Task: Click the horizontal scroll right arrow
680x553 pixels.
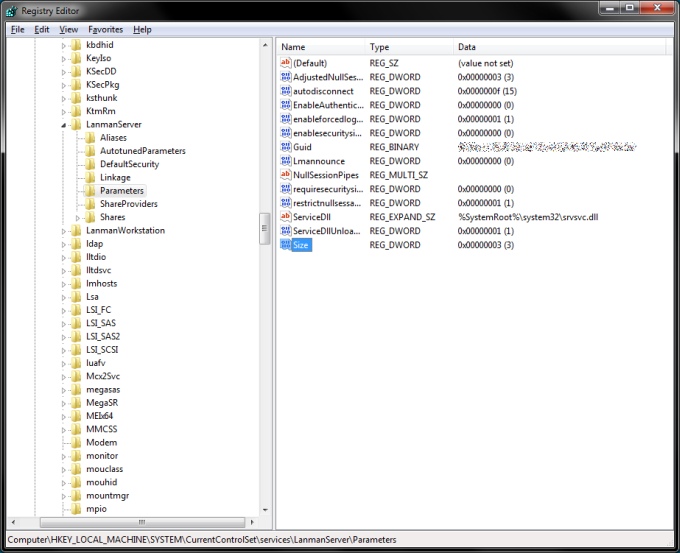Action: tap(252, 522)
